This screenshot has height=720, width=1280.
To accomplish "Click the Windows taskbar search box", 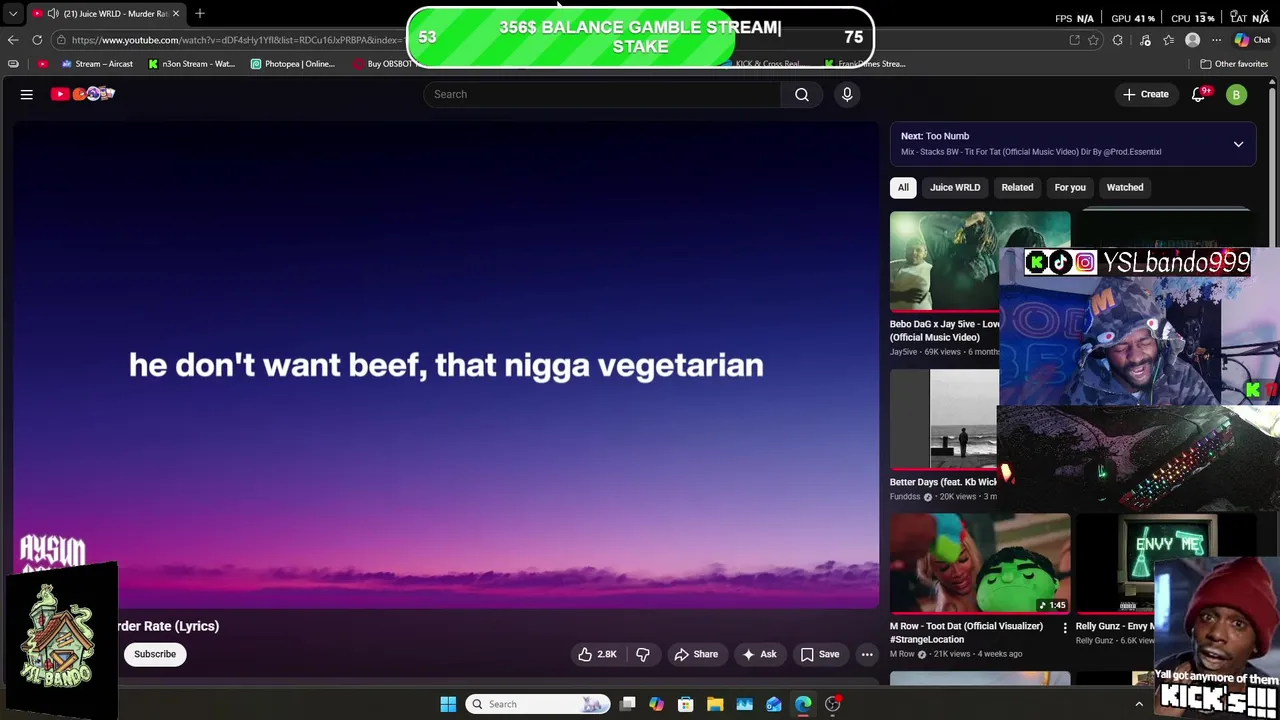I will click(x=537, y=704).
